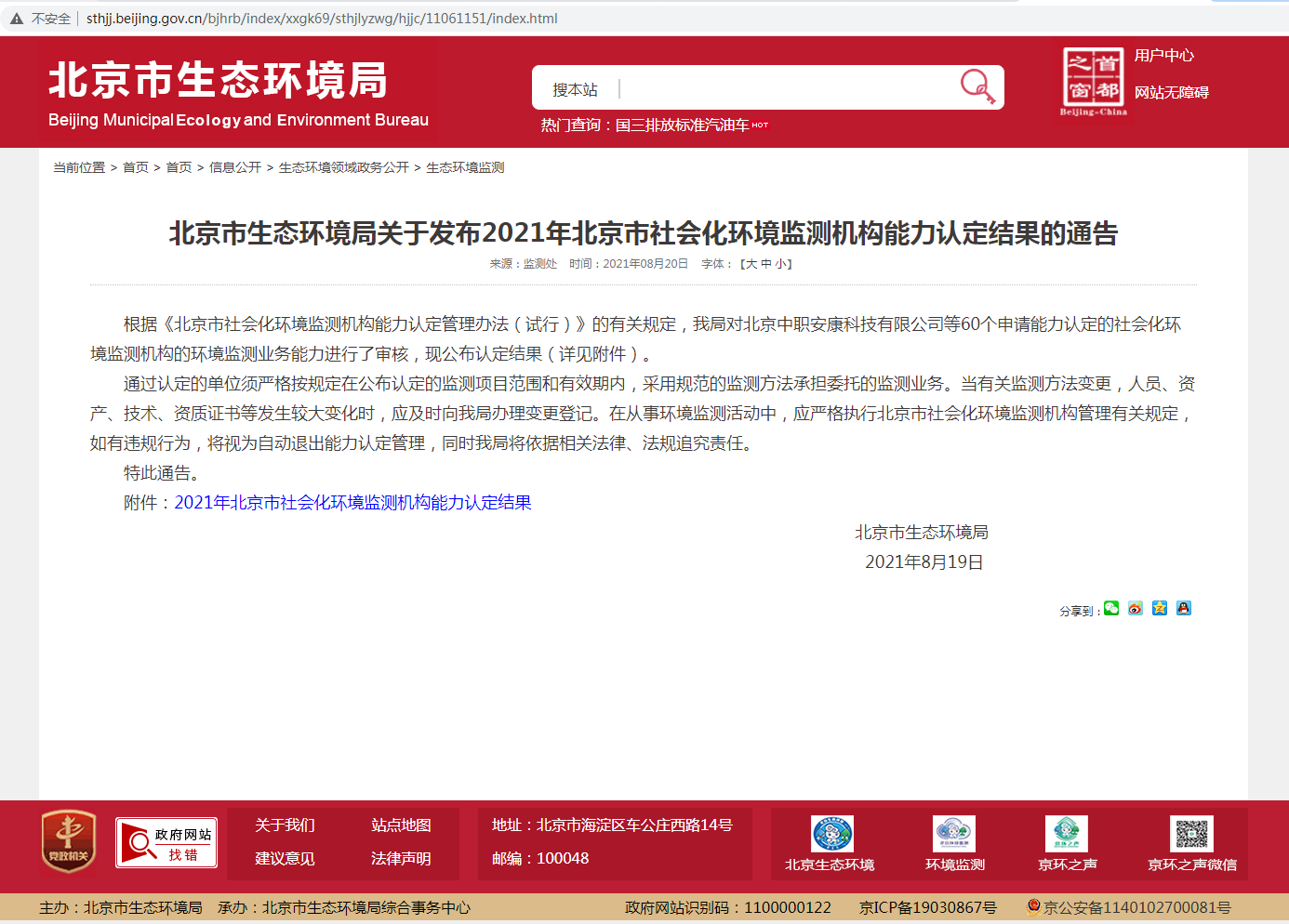Open the 北京生态环境 logo icon

831,835
